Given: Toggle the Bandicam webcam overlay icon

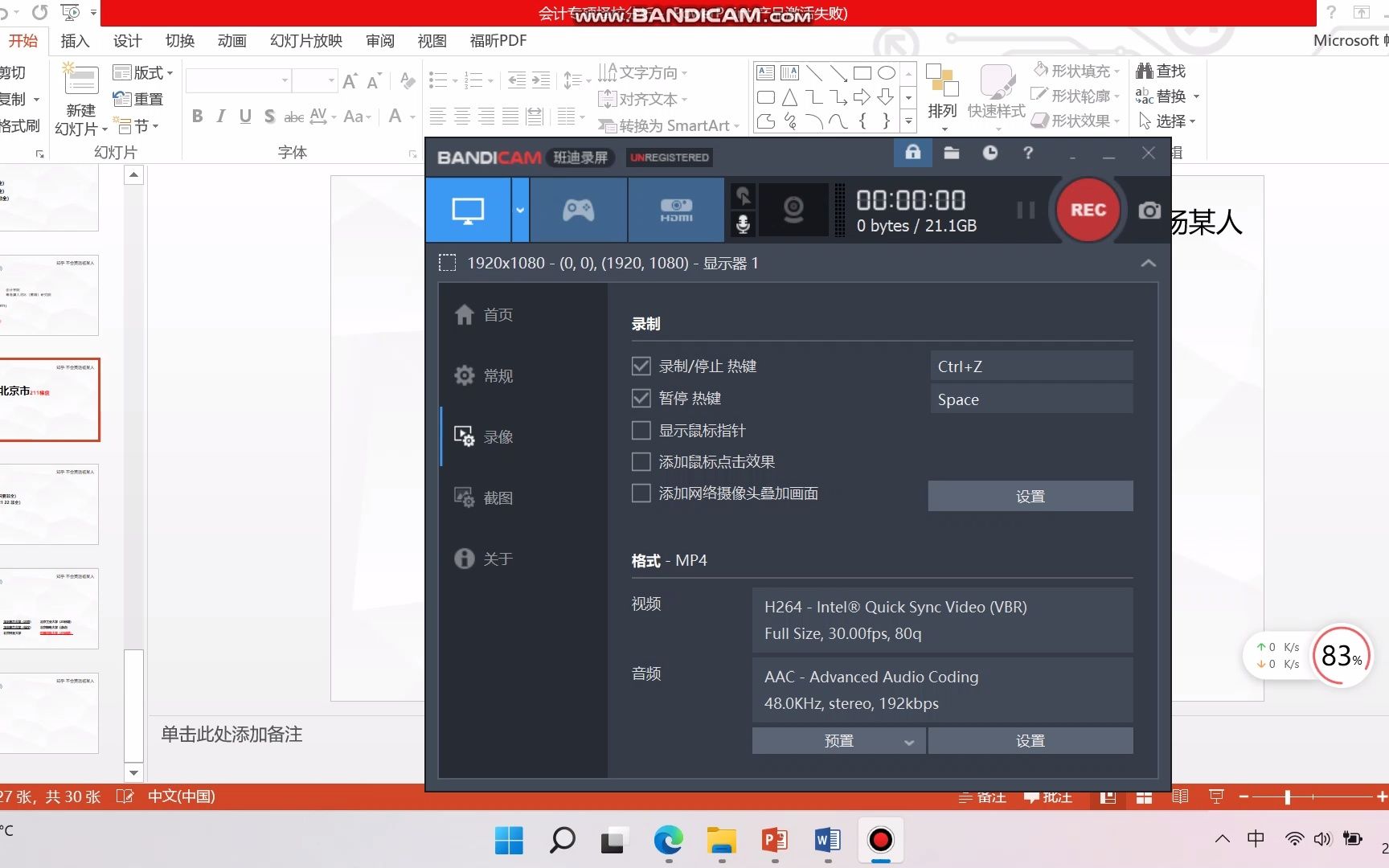Looking at the screenshot, I should 793,210.
